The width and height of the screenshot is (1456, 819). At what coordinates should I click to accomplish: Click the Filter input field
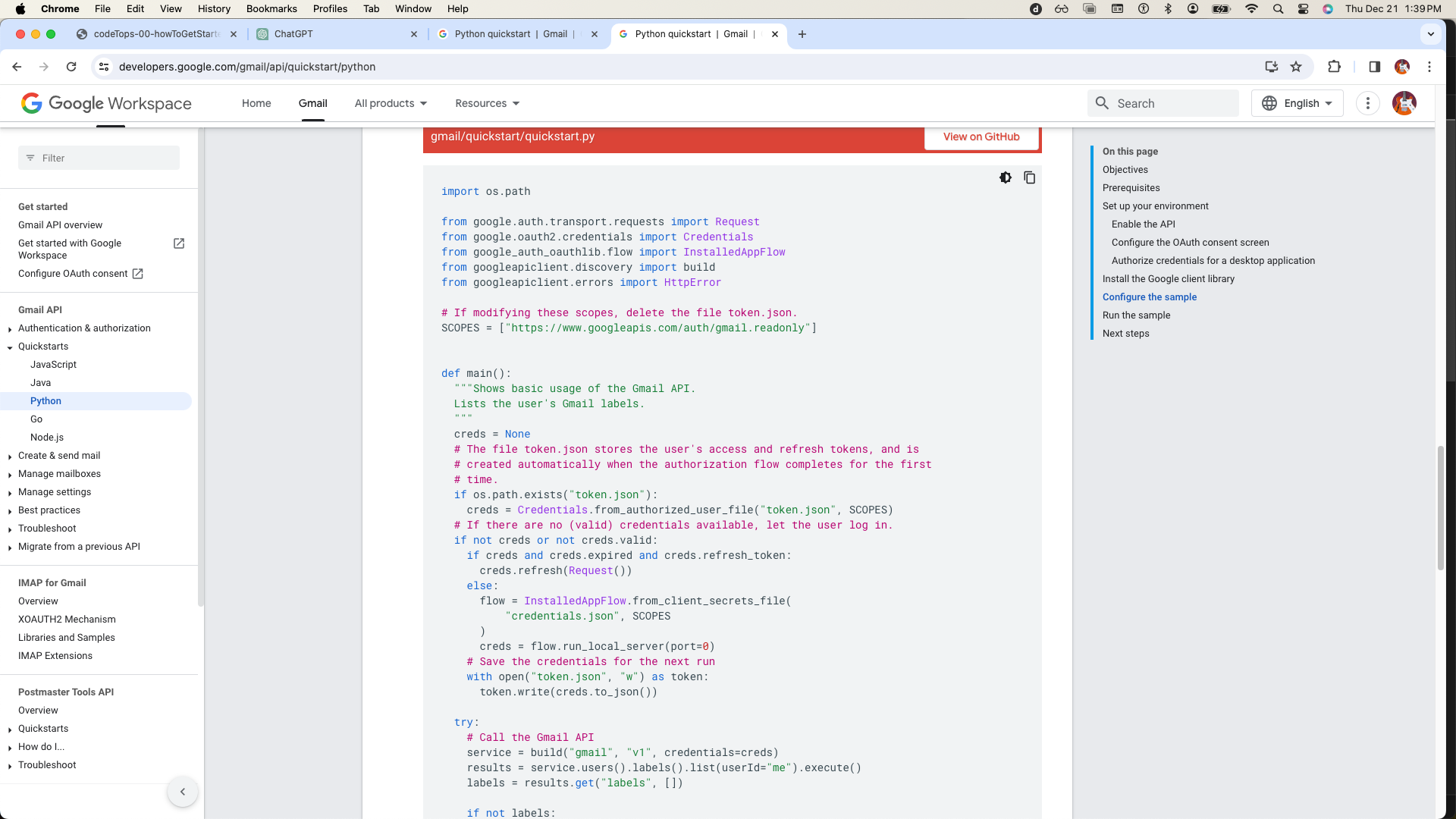point(99,158)
